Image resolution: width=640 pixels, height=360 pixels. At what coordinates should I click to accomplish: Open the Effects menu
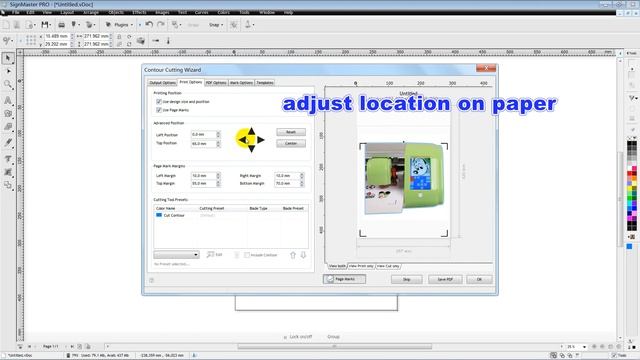(139, 13)
